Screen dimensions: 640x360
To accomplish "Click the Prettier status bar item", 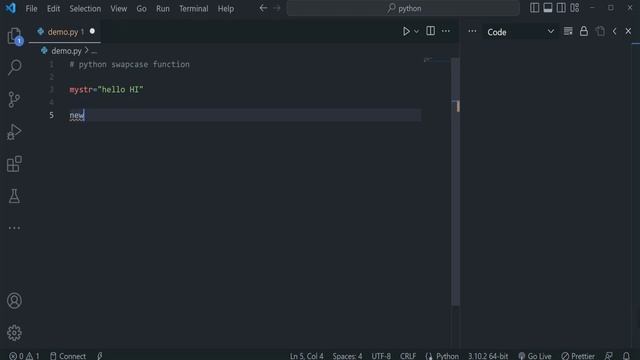I will click(x=578, y=356).
